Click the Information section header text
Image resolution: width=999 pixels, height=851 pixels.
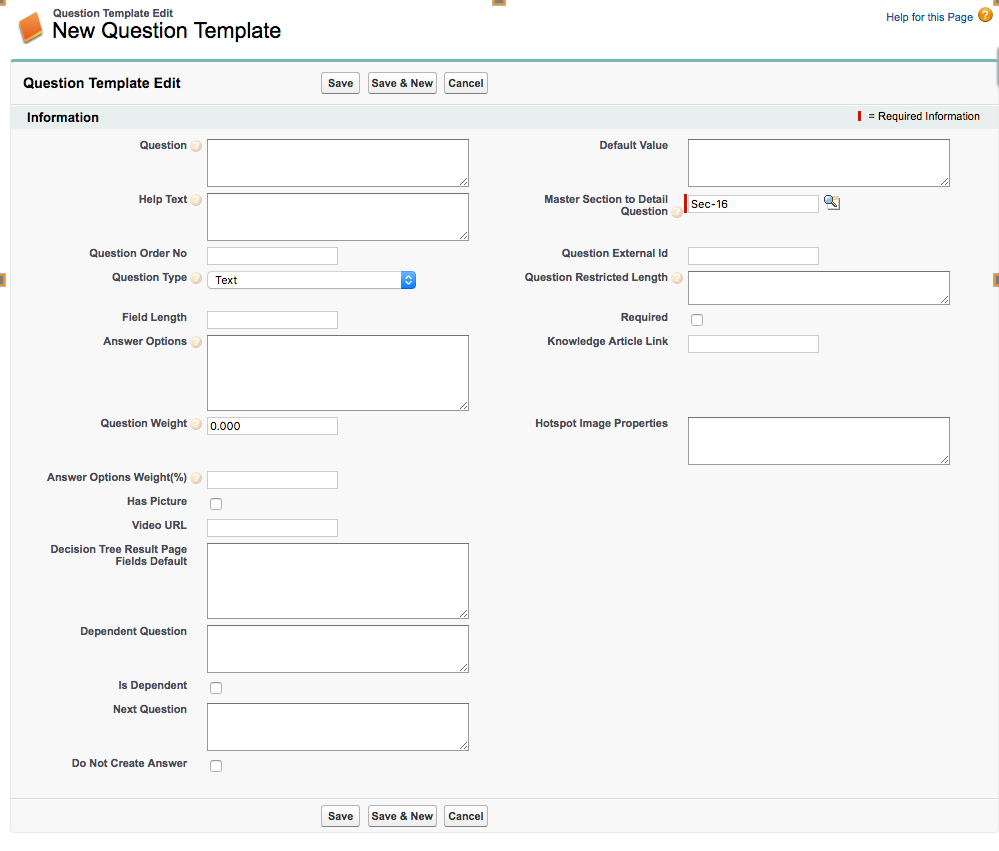62,117
